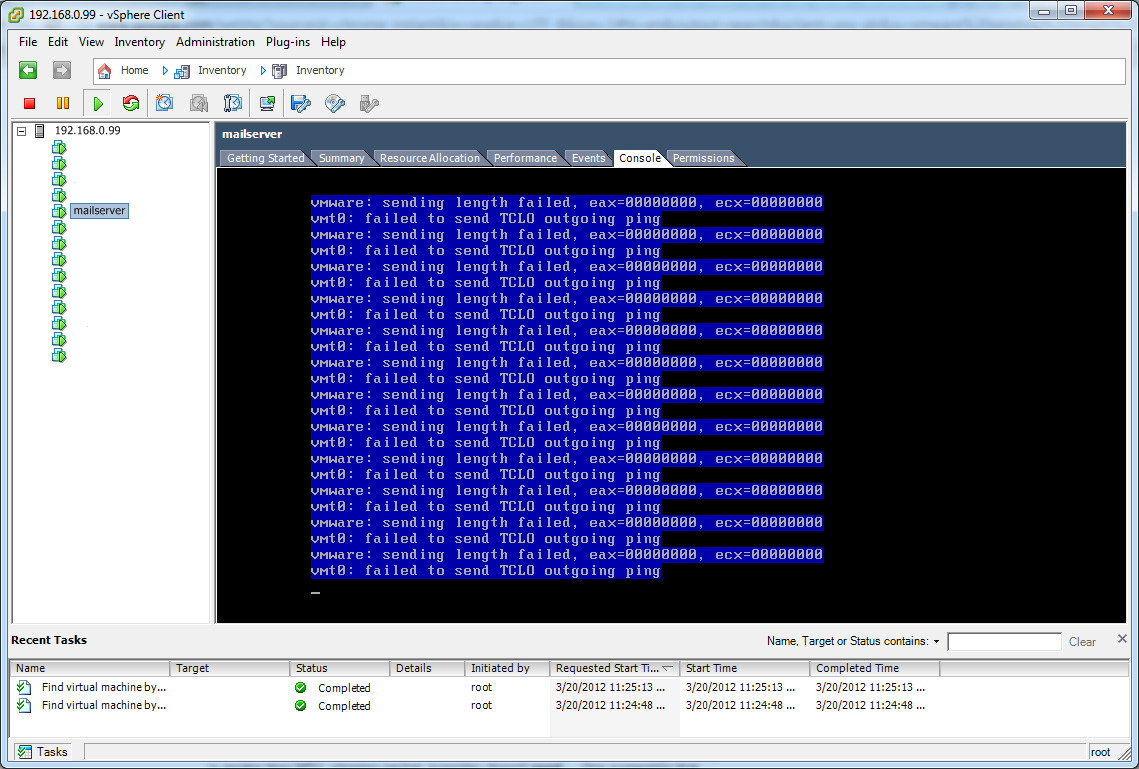Screen dimensions: 1139x769
Task: Click the Tasks icon in status bar
Action: click(25, 752)
